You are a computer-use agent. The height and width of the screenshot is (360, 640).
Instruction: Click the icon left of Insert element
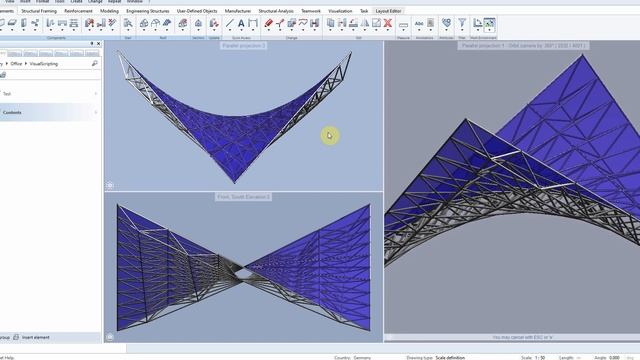16,337
